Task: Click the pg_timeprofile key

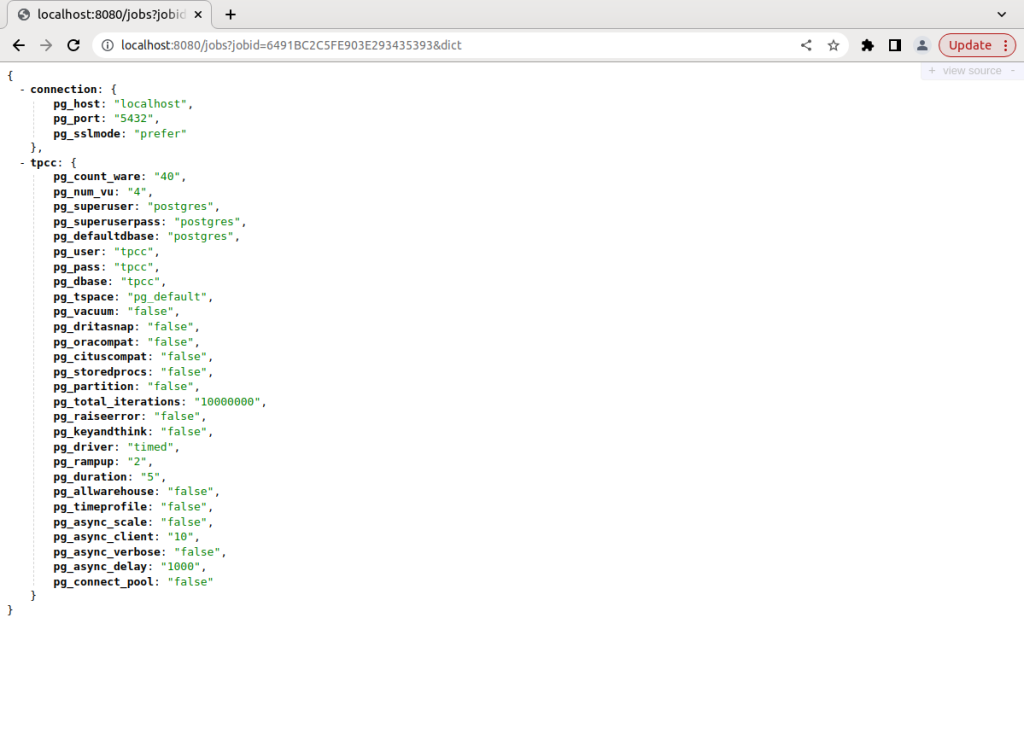Action: point(100,507)
